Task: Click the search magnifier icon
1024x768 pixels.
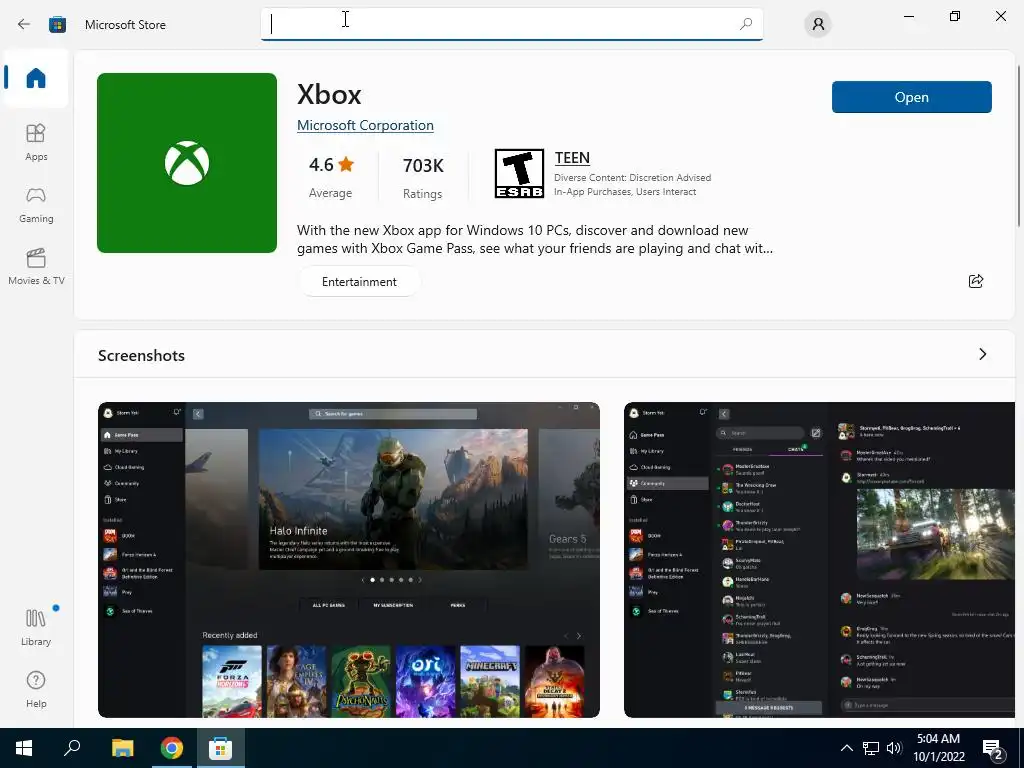Action: 746,24
